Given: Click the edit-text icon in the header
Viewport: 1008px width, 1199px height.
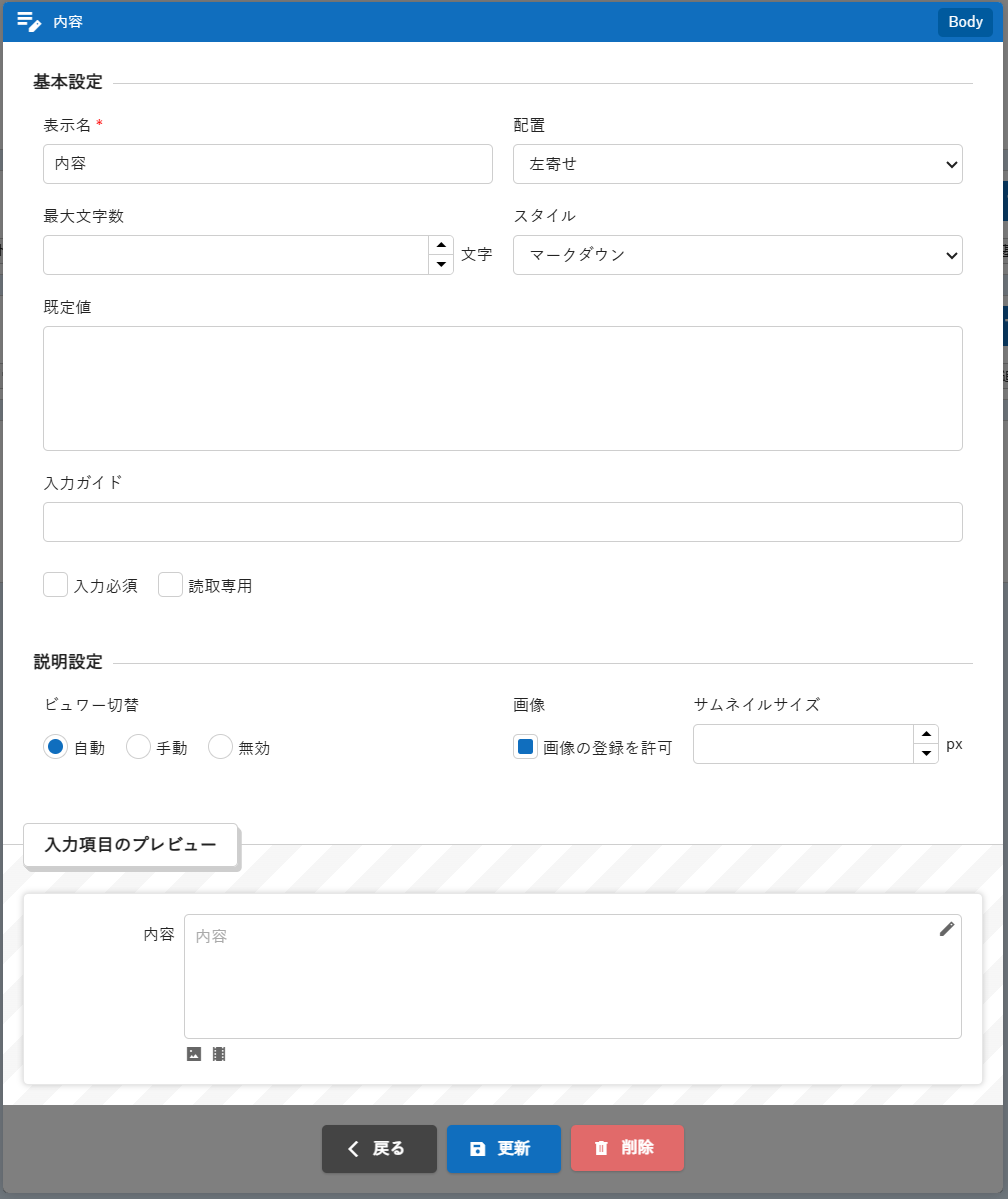Looking at the screenshot, I should (x=28, y=21).
